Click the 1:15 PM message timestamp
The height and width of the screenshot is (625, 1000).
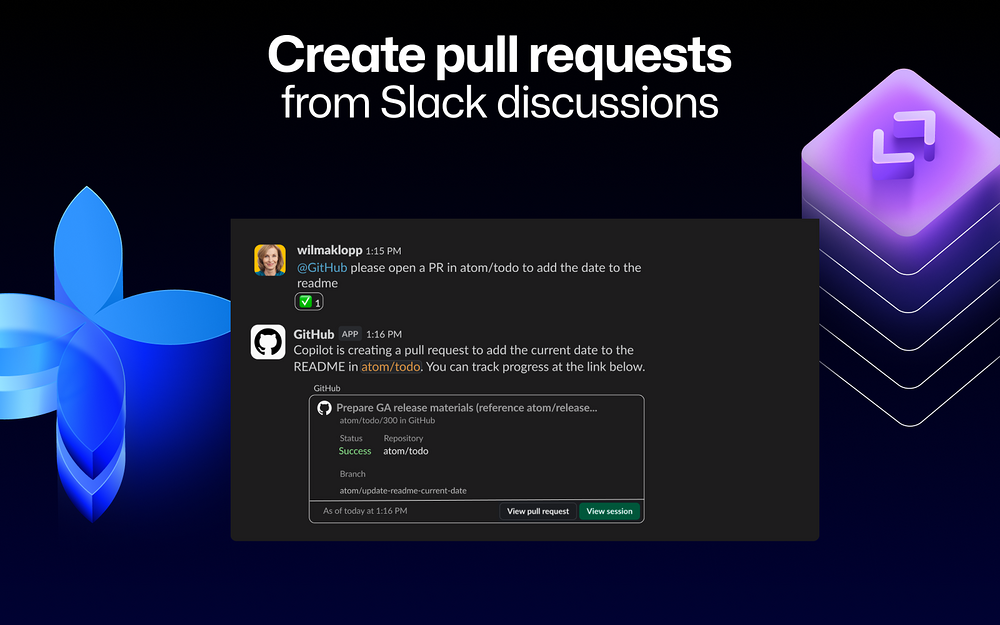pyautogui.click(x=383, y=251)
